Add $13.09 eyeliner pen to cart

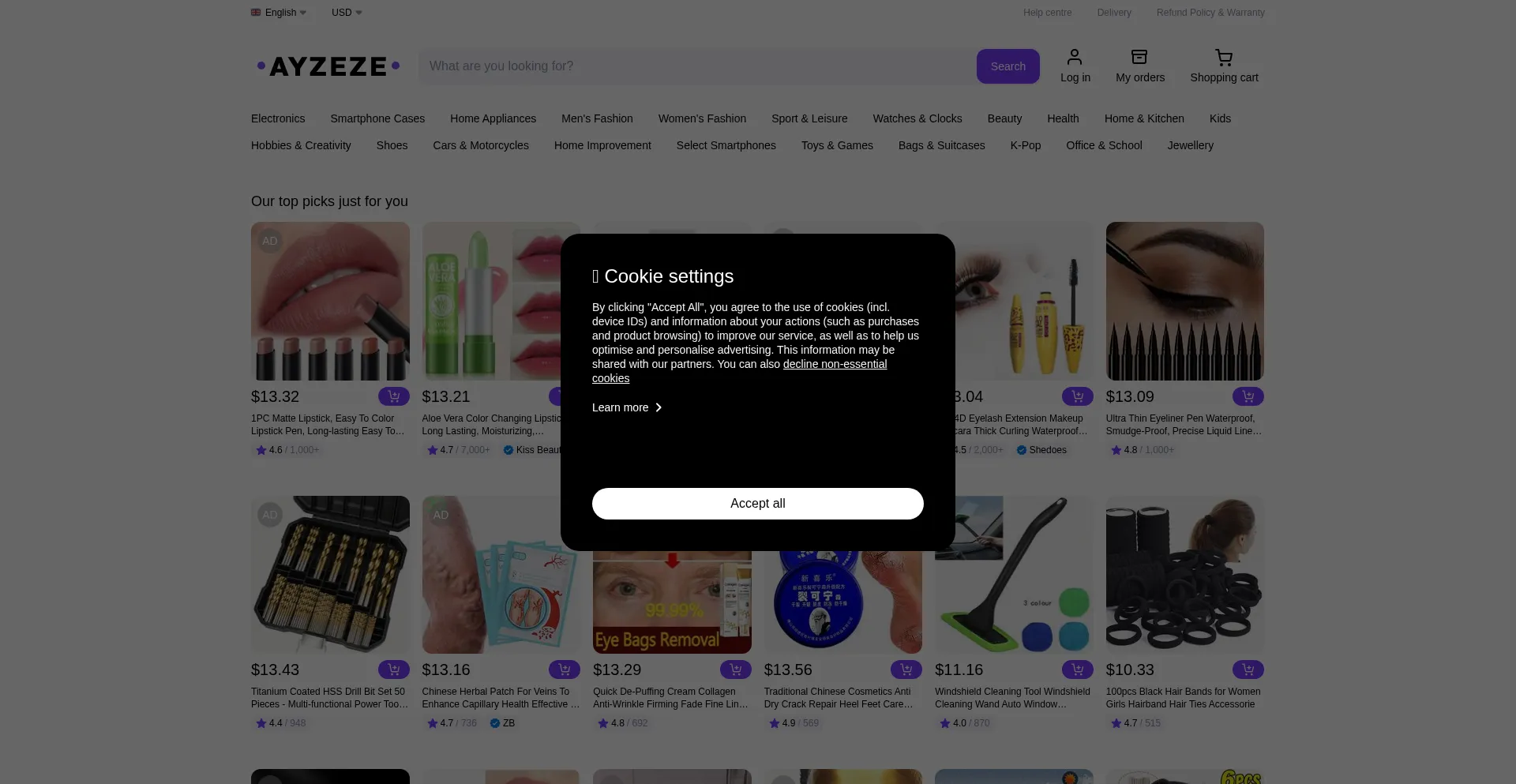(1248, 396)
